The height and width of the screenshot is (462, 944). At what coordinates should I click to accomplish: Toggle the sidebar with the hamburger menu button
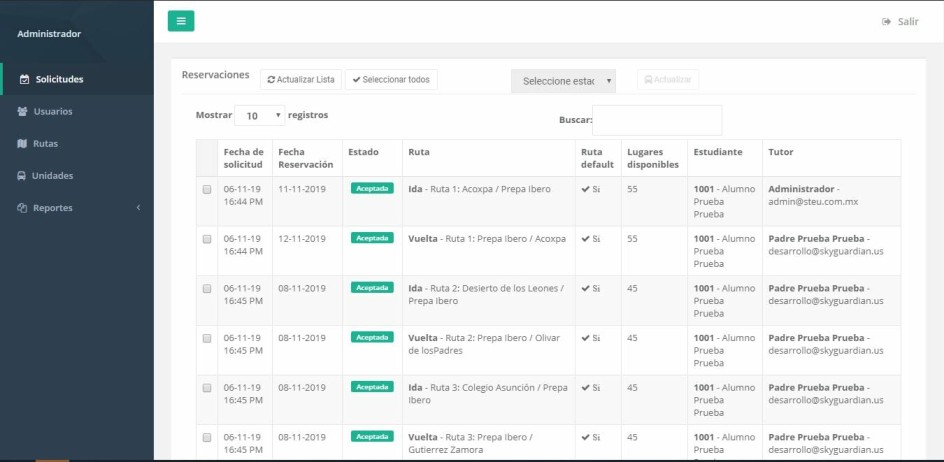pos(181,21)
